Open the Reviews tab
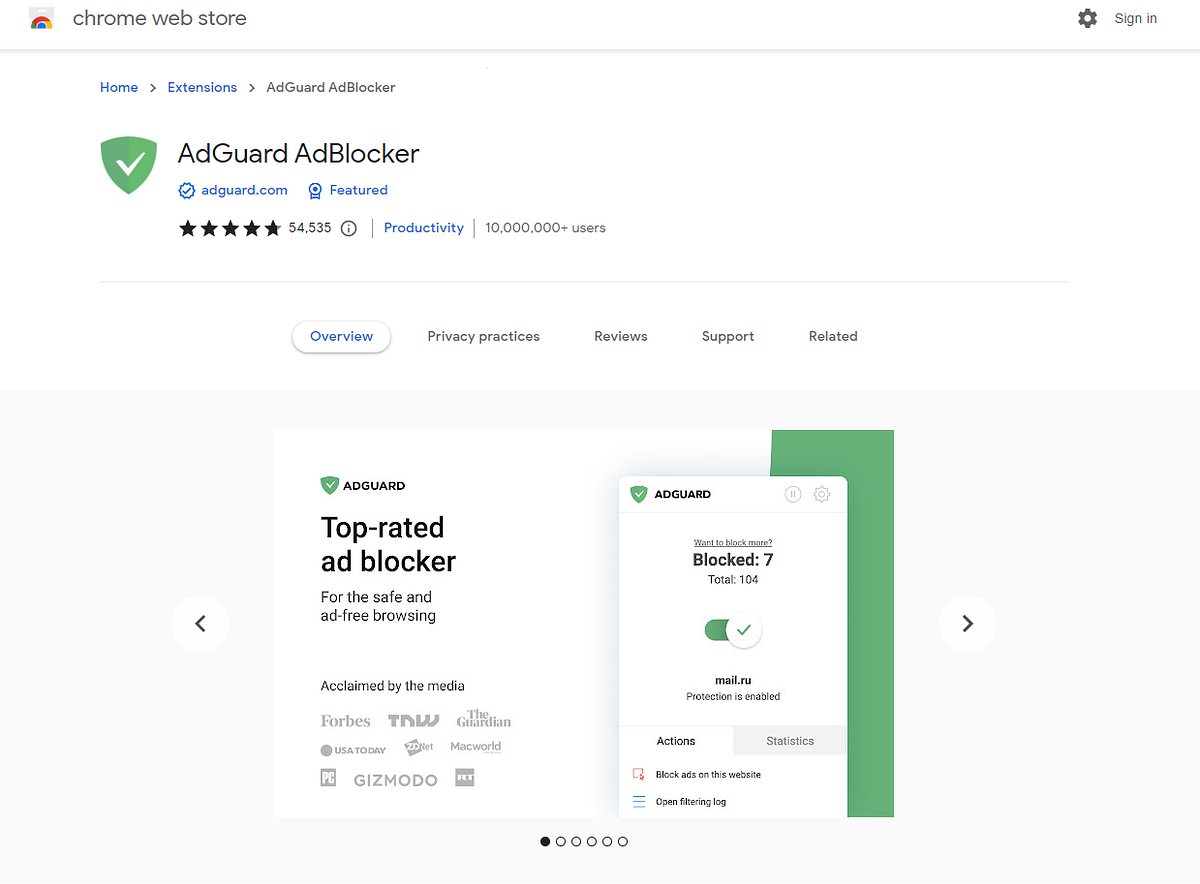 point(620,336)
